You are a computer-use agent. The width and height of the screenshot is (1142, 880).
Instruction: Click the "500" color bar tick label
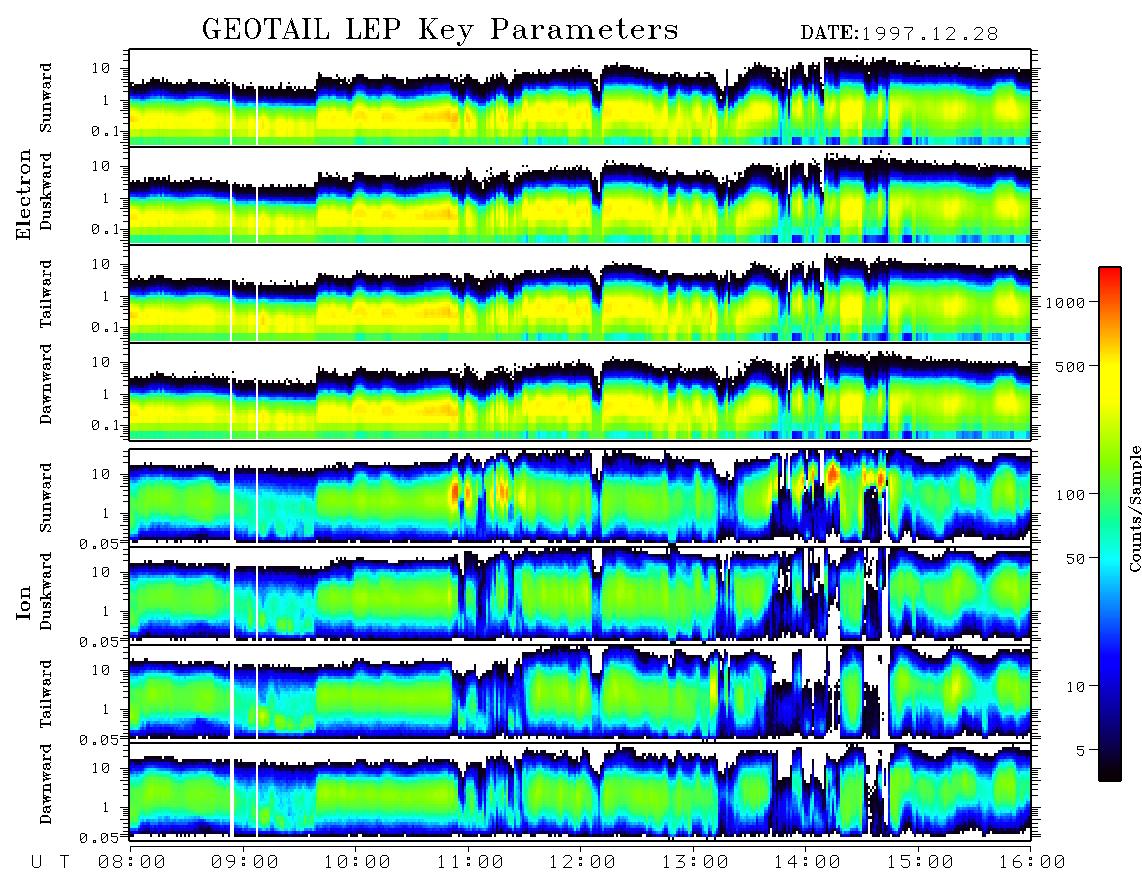(1070, 366)
